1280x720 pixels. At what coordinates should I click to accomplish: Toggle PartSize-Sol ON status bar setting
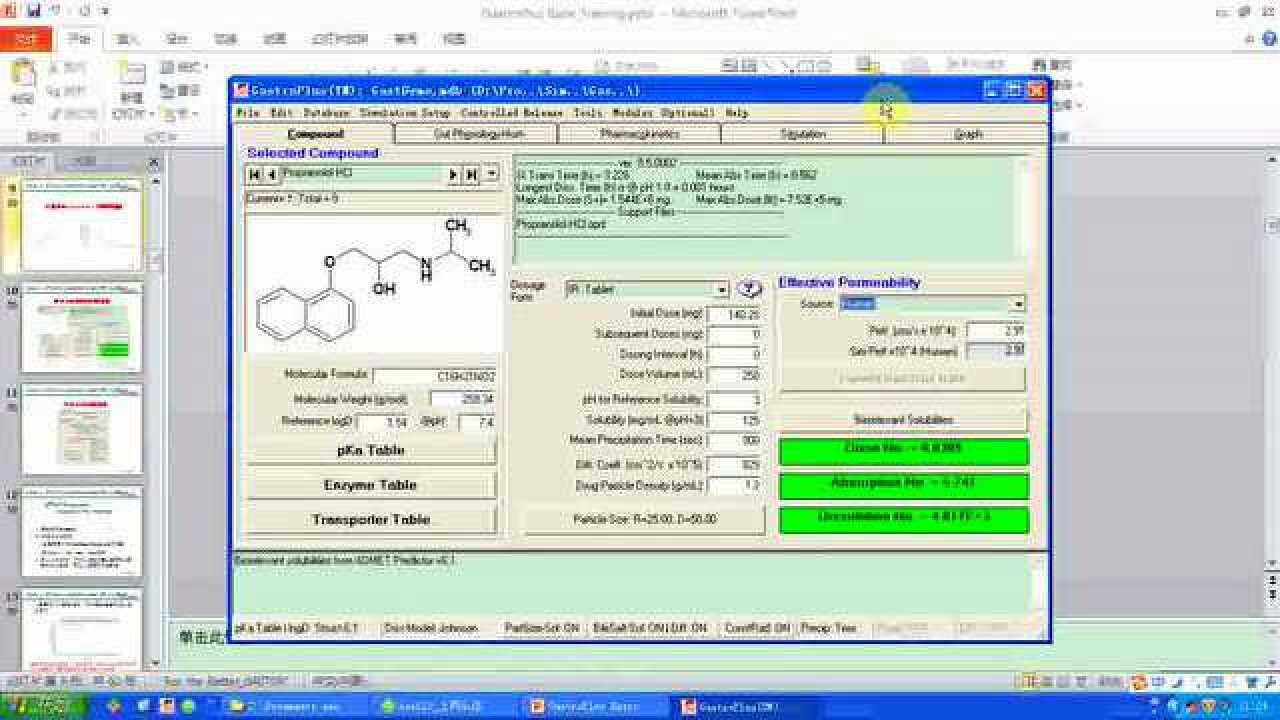542,628
